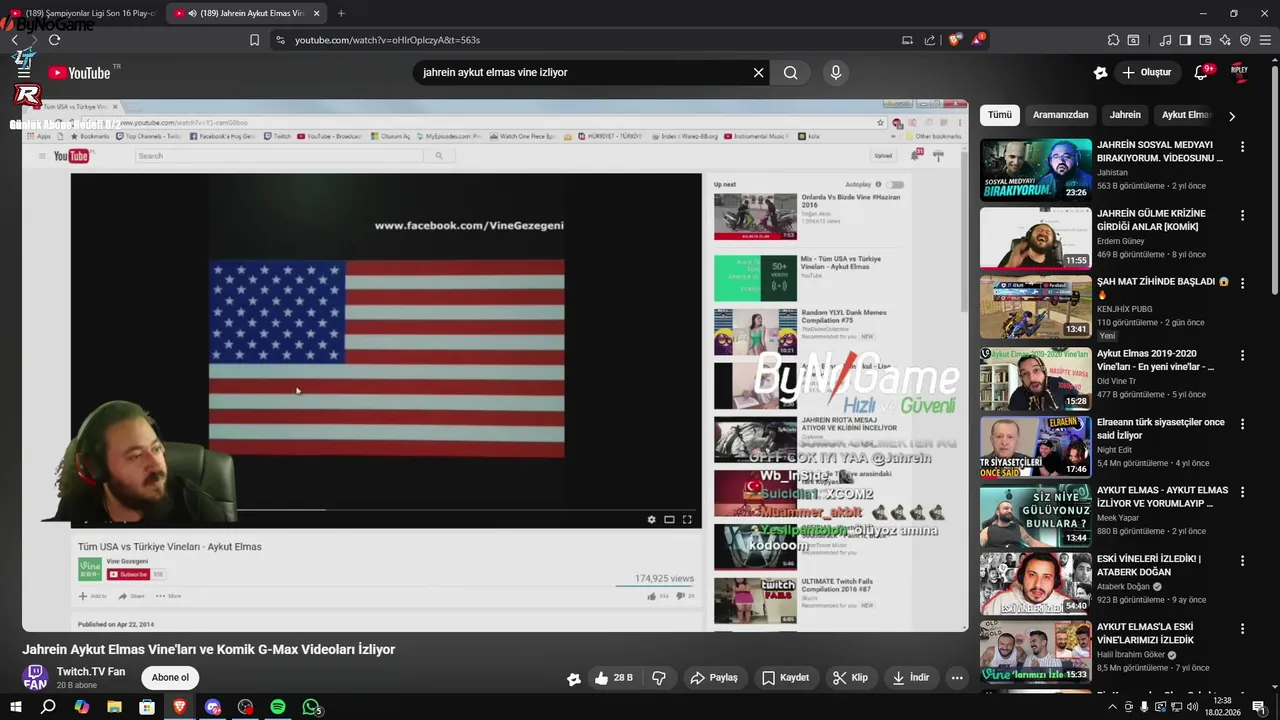Create a clip with Klip button
This screenshot has height=720, width=1280.
850,678
